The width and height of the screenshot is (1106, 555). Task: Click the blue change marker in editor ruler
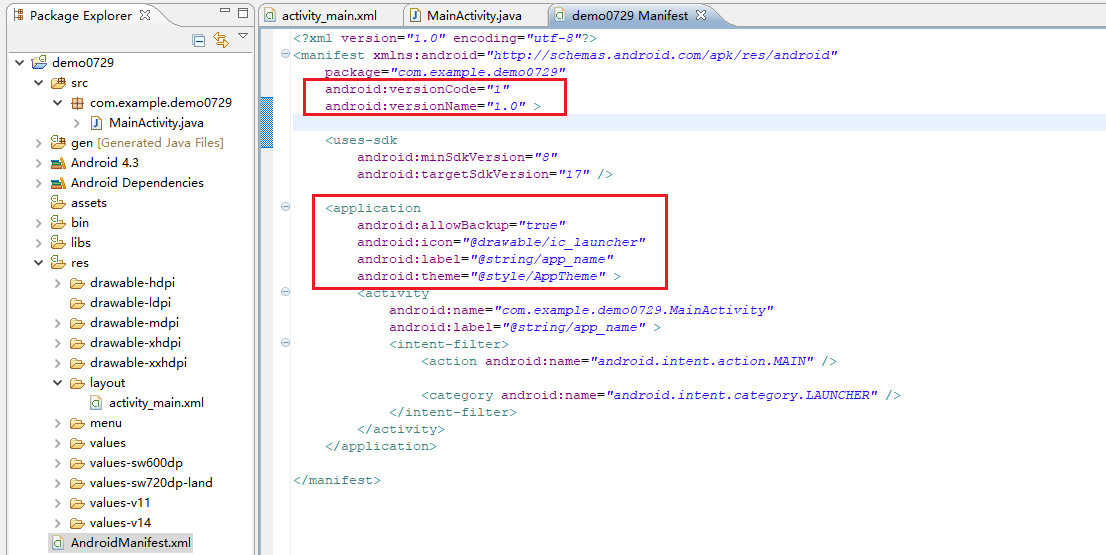[267, 122]
